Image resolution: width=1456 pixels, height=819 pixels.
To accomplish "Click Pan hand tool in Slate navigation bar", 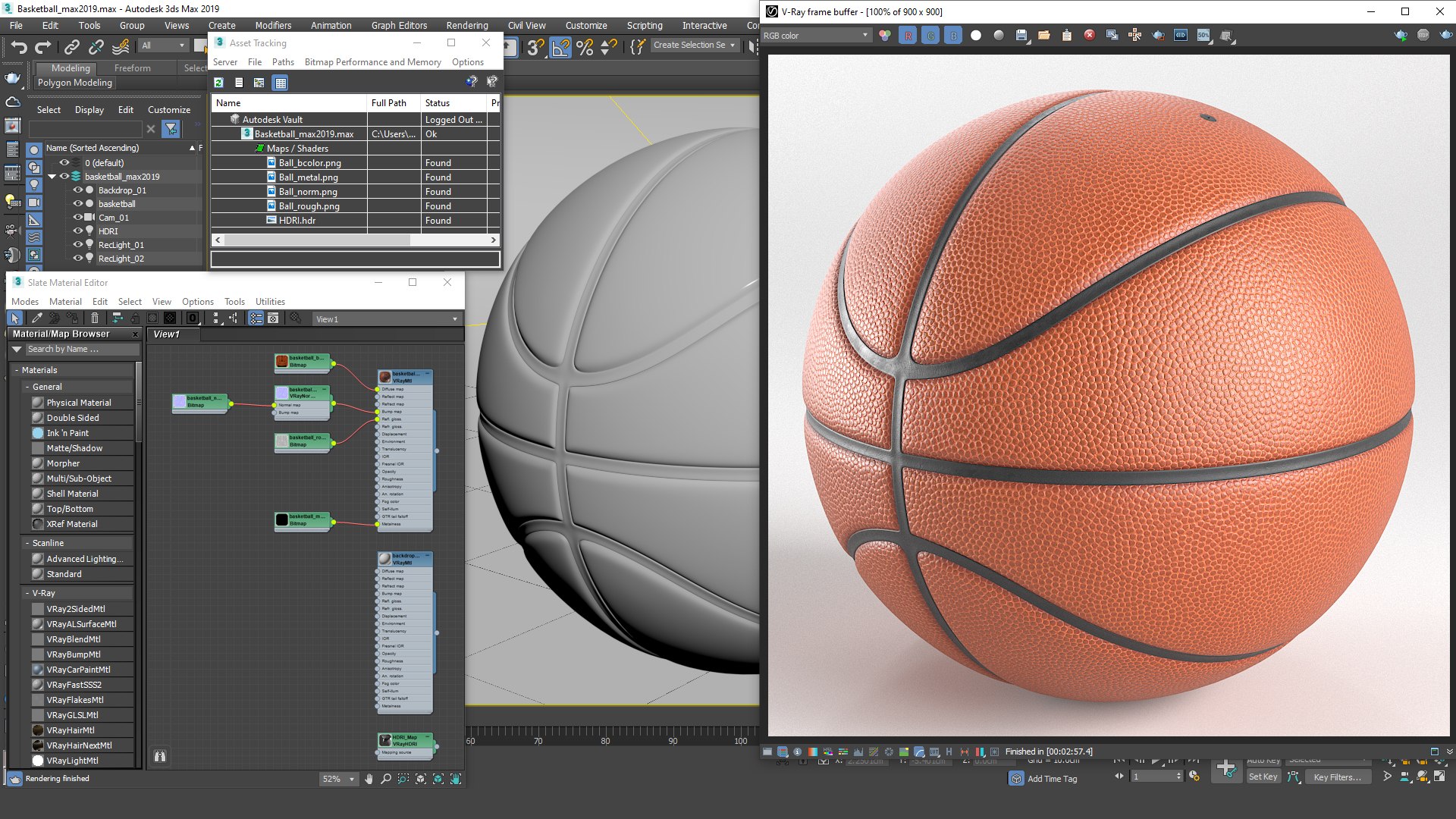I will click(369, 779).
